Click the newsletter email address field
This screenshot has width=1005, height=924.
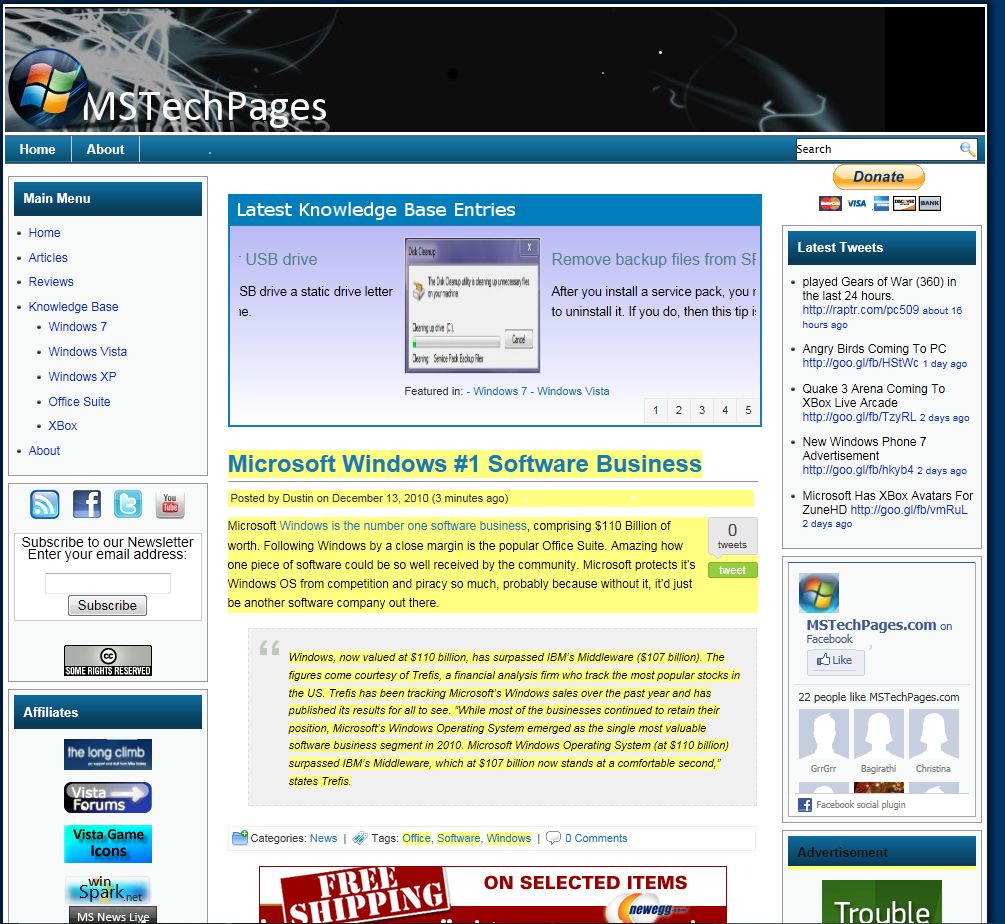coord(108,583)
